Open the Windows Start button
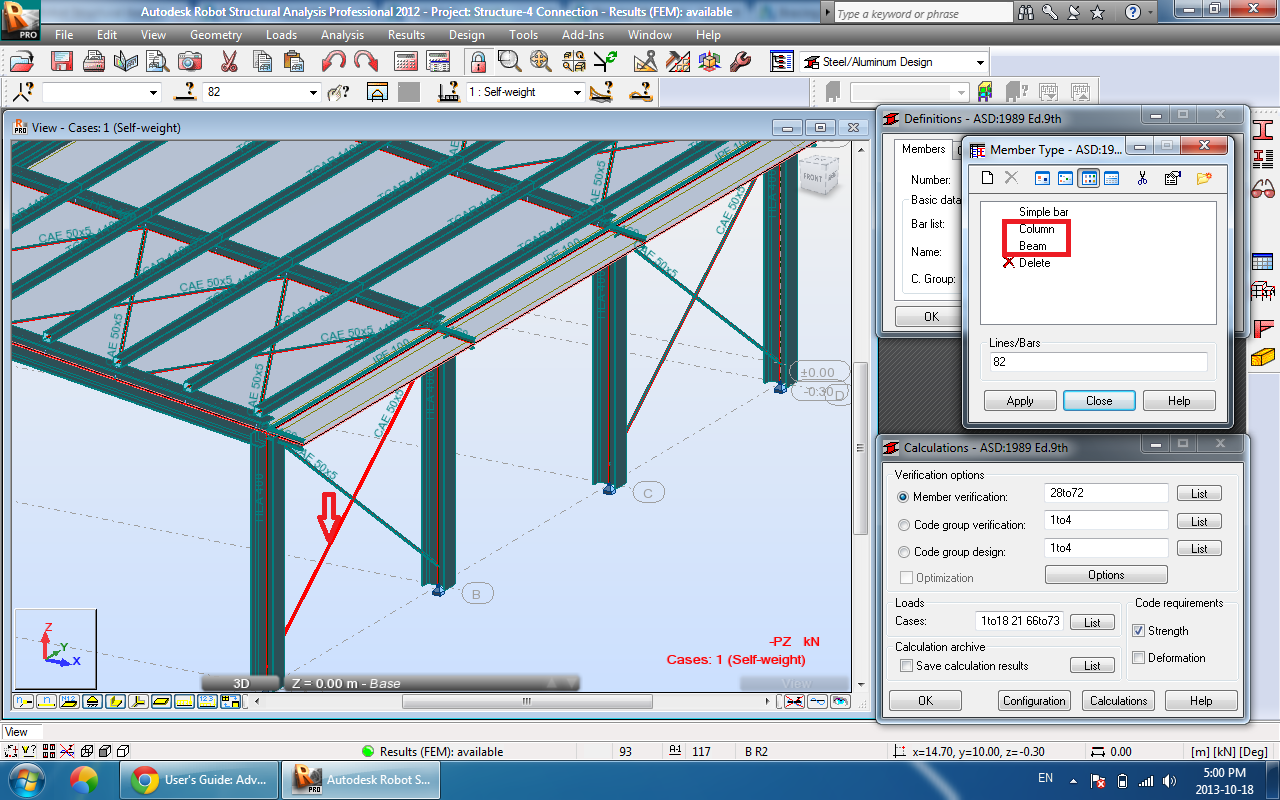This screenshot has height=800, width=1280. tap(26, 779)
